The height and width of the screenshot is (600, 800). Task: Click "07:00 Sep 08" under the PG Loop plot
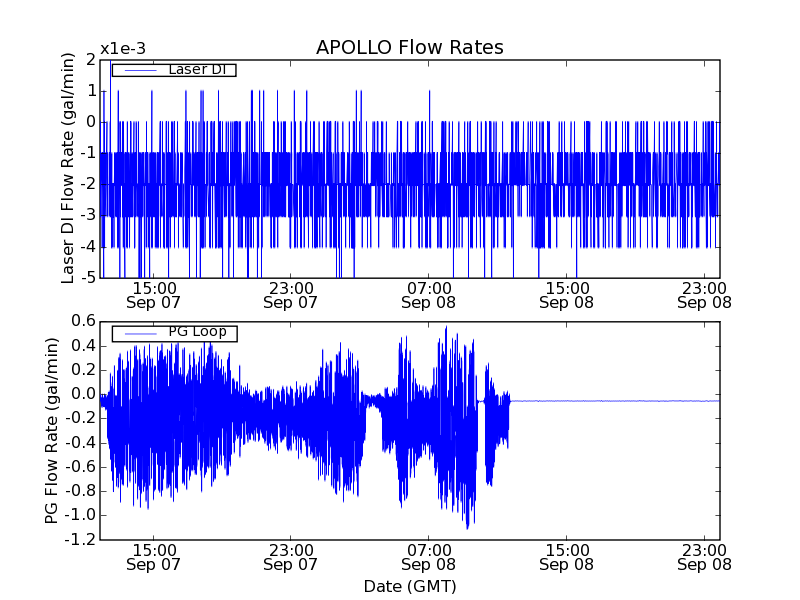coord(429,558)
